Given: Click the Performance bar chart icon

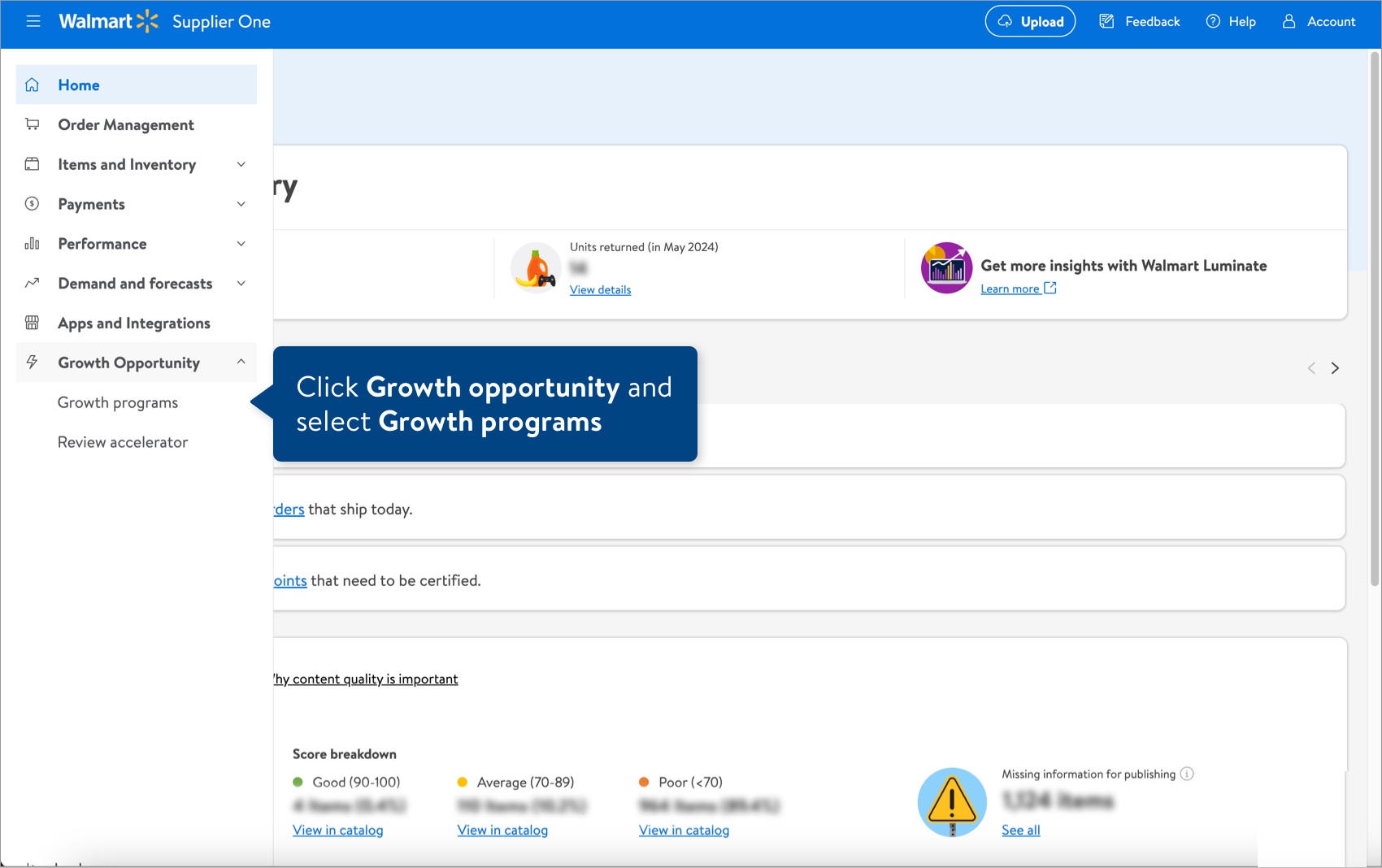Looking at the screenshot, I should pyautogui.click(x=32, y=243).
